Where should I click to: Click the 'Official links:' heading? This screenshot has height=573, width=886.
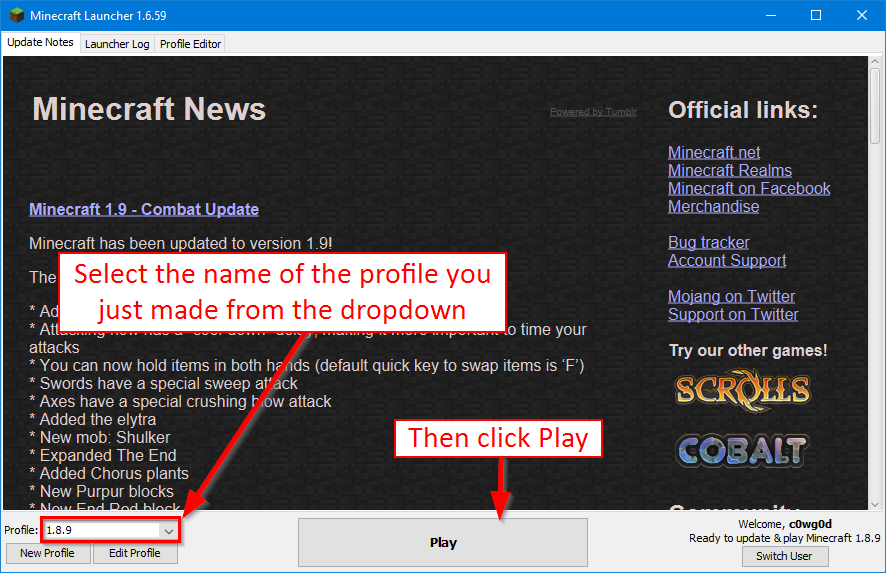coord(743,110)
